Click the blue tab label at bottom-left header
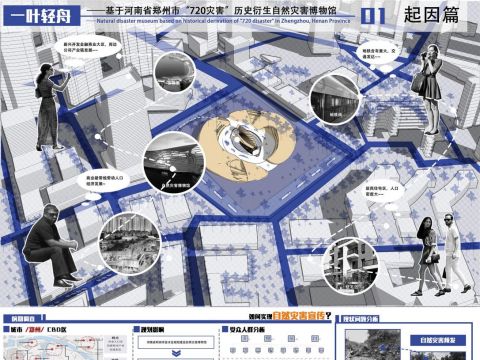Image resolution: width=480 pixels, height=360 pixels. 23,318
